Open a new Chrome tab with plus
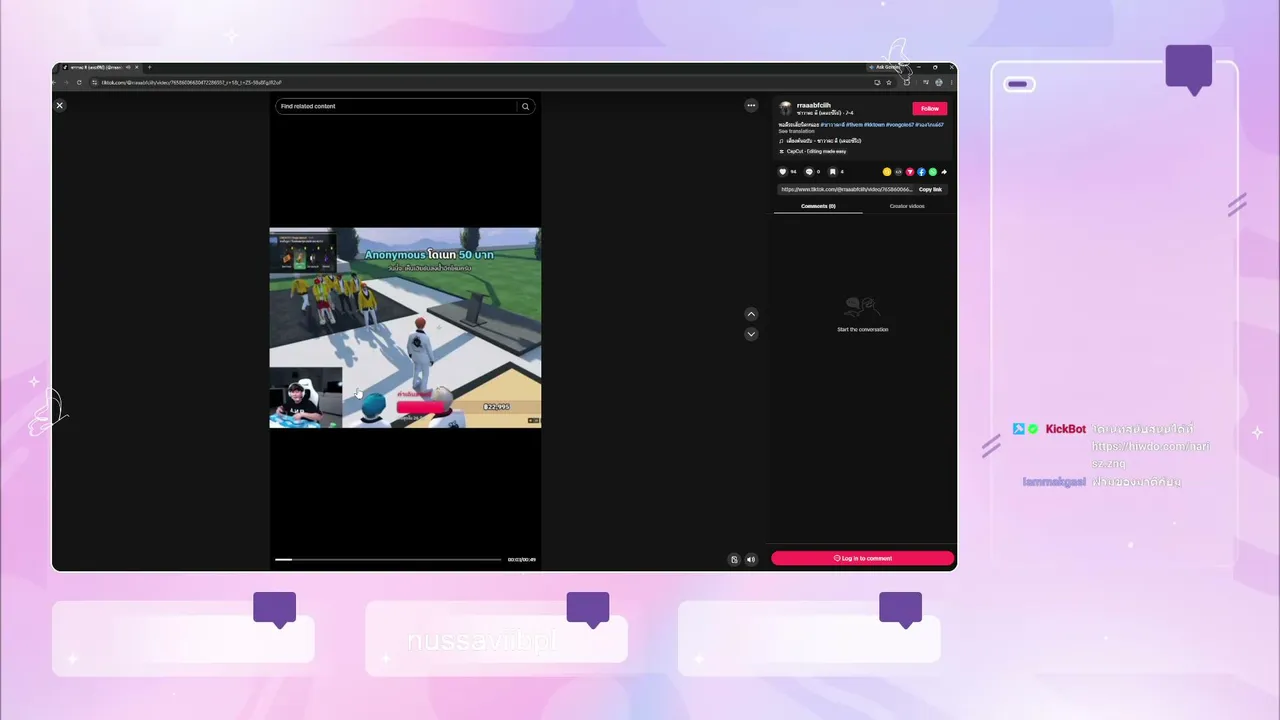Image resolution: width=1280 pixels, height=720 pixels. pyautogui.click(x=150, y=67)
